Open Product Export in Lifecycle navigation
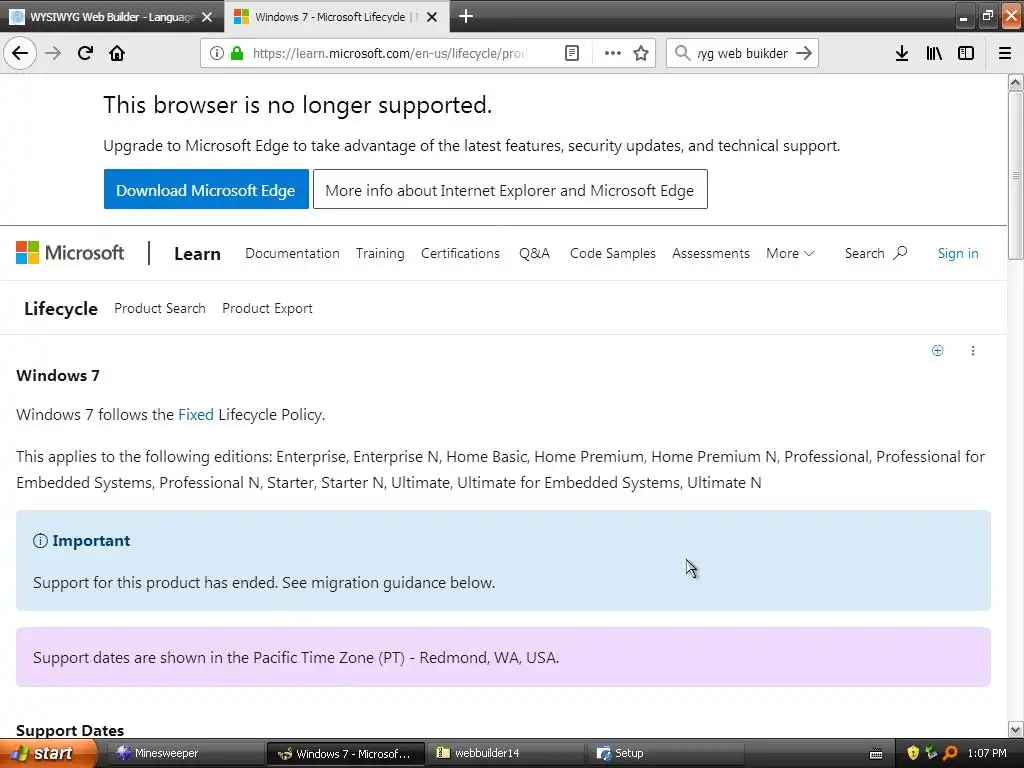 267,308
